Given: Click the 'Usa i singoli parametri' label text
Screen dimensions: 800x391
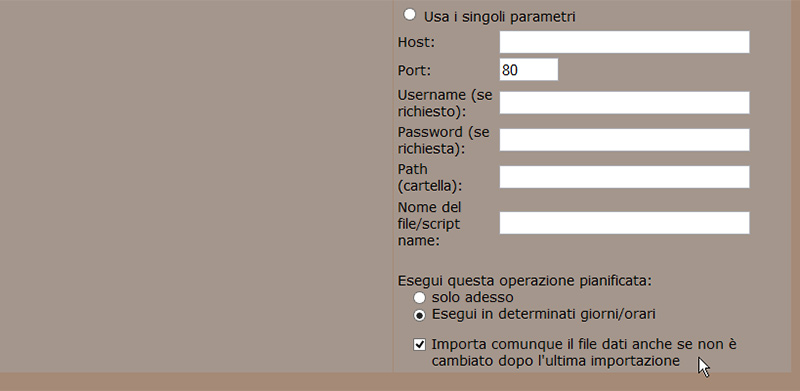Looking at the screenshot, I should [499, 17].
